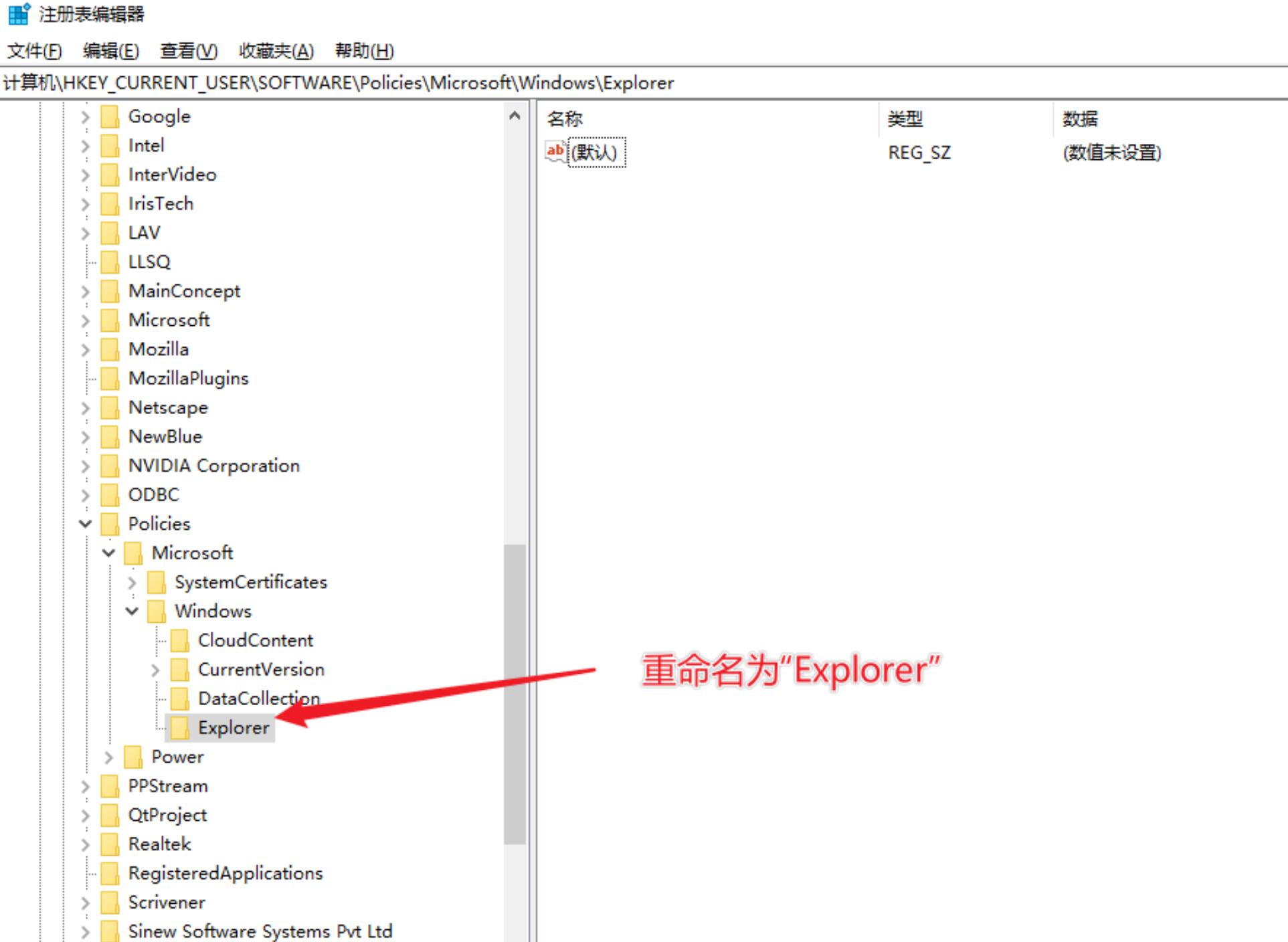Expand the Power key
The width and height of the screenshot is (1288, 942).
pos(108,757)
